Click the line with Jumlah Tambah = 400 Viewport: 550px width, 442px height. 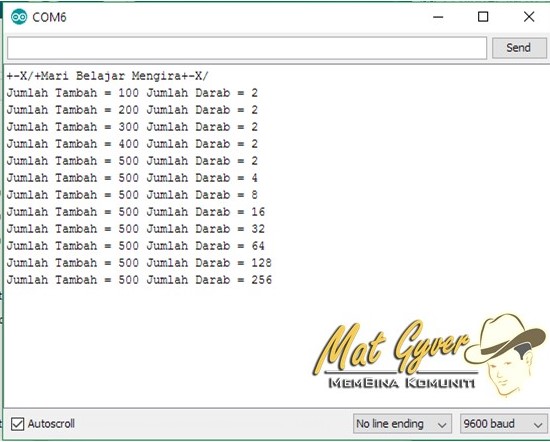pos(132,144)
